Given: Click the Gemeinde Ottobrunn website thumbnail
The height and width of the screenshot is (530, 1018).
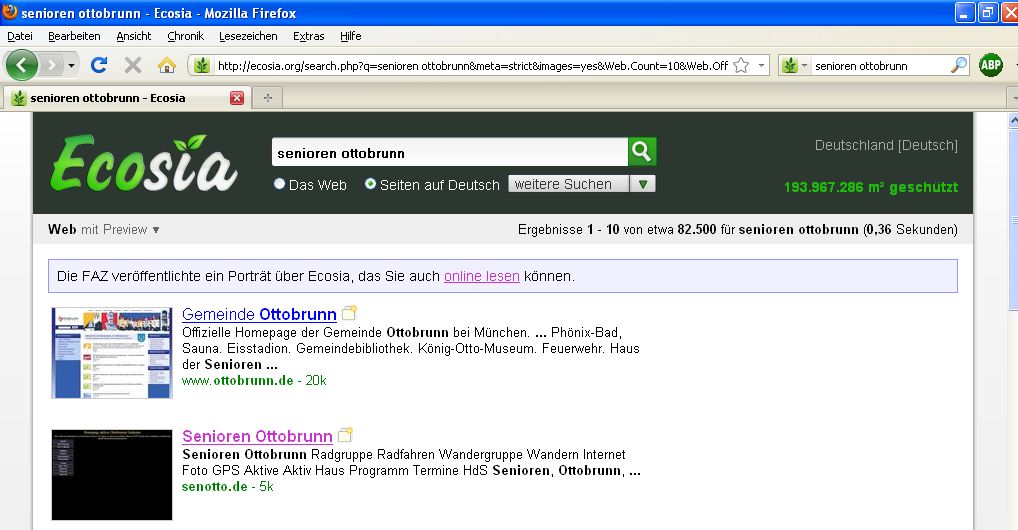Looking at the screenshot, I should tap(112, 353).
